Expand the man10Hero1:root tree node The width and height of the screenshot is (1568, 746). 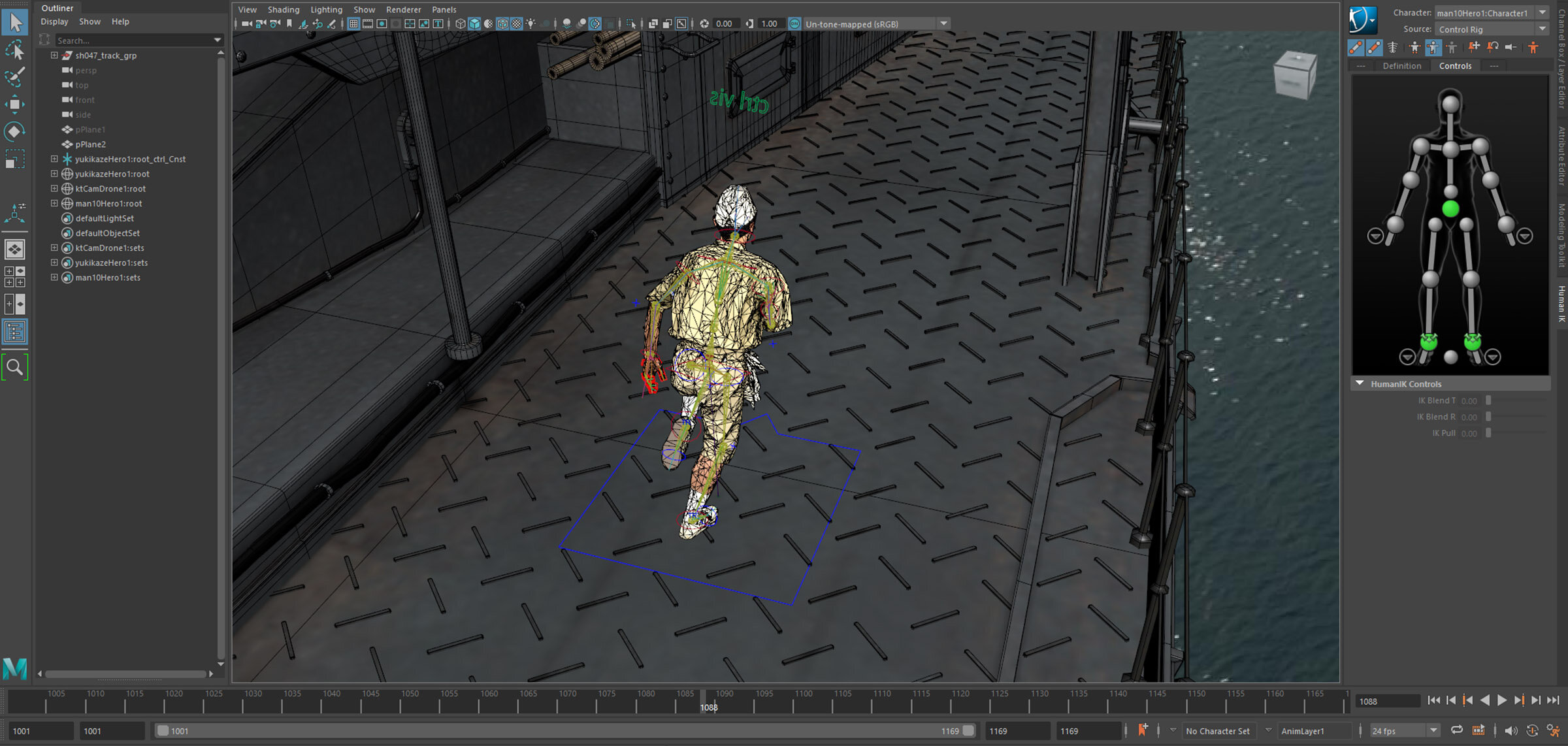[54, 203]
